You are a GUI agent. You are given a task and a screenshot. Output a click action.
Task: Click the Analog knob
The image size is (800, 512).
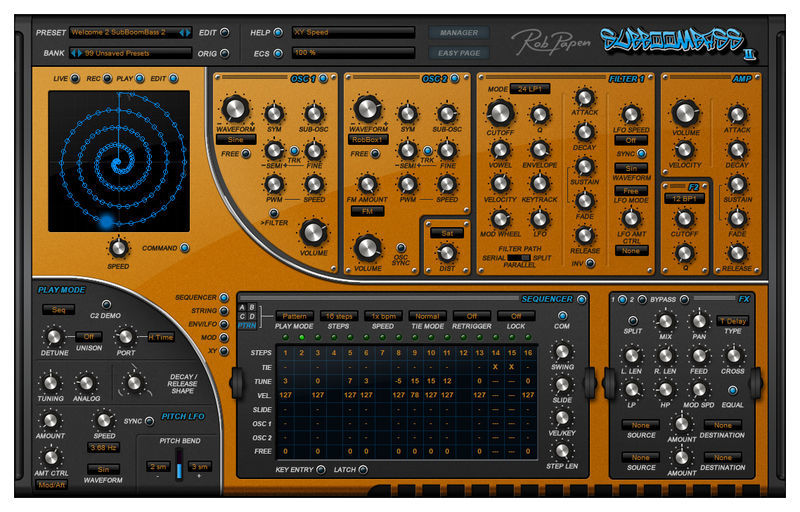pyautogui.click(x=86, y=382)
